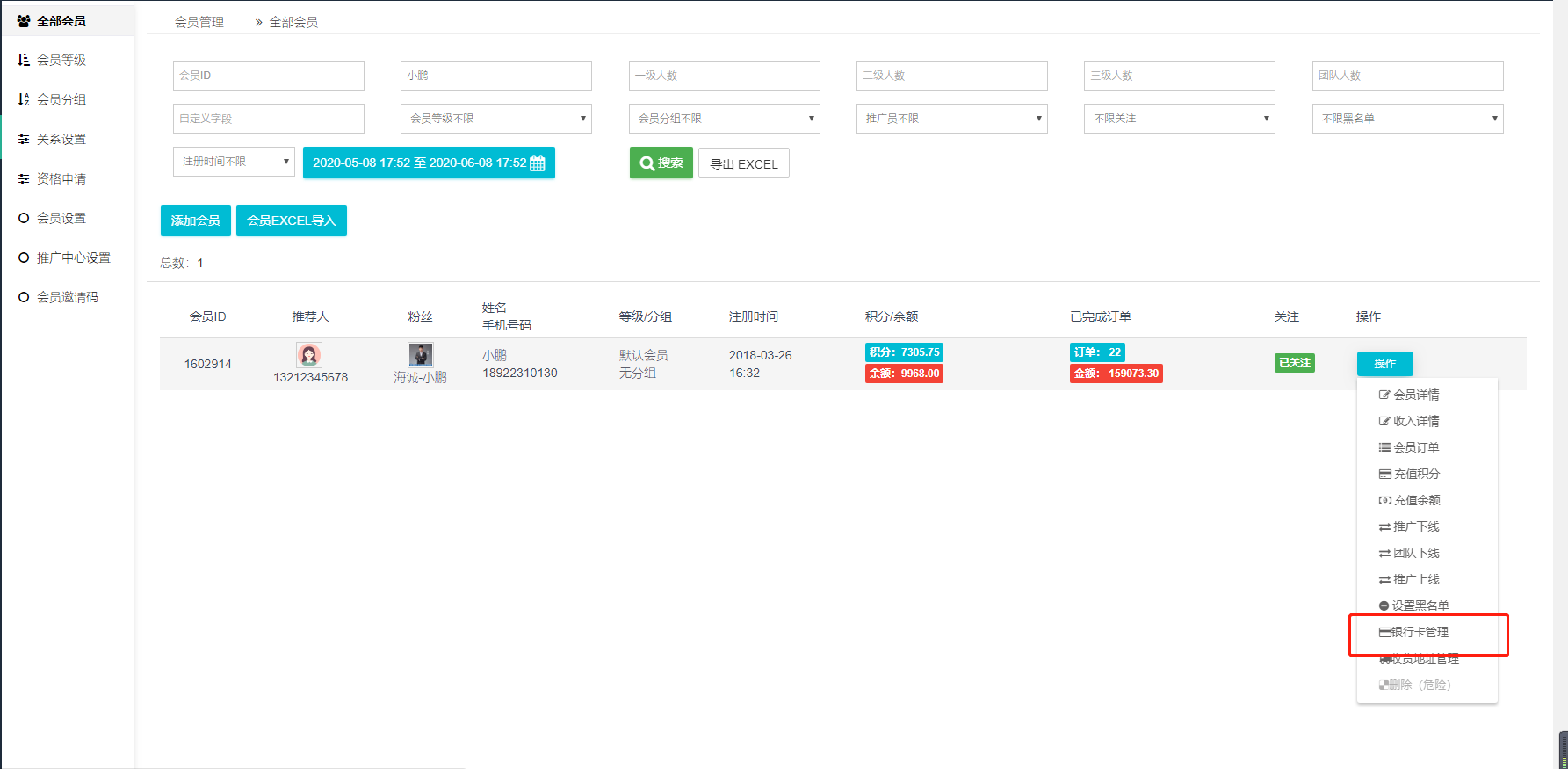
Task: Click the 会员管理 breadcrumb
Action: (199, 22)
